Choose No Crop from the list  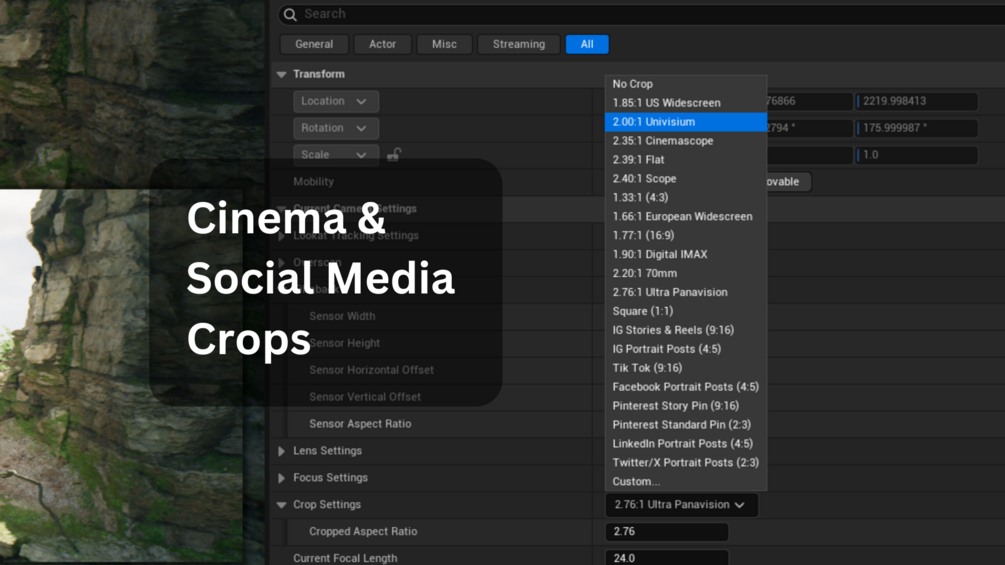coord(686,84)
